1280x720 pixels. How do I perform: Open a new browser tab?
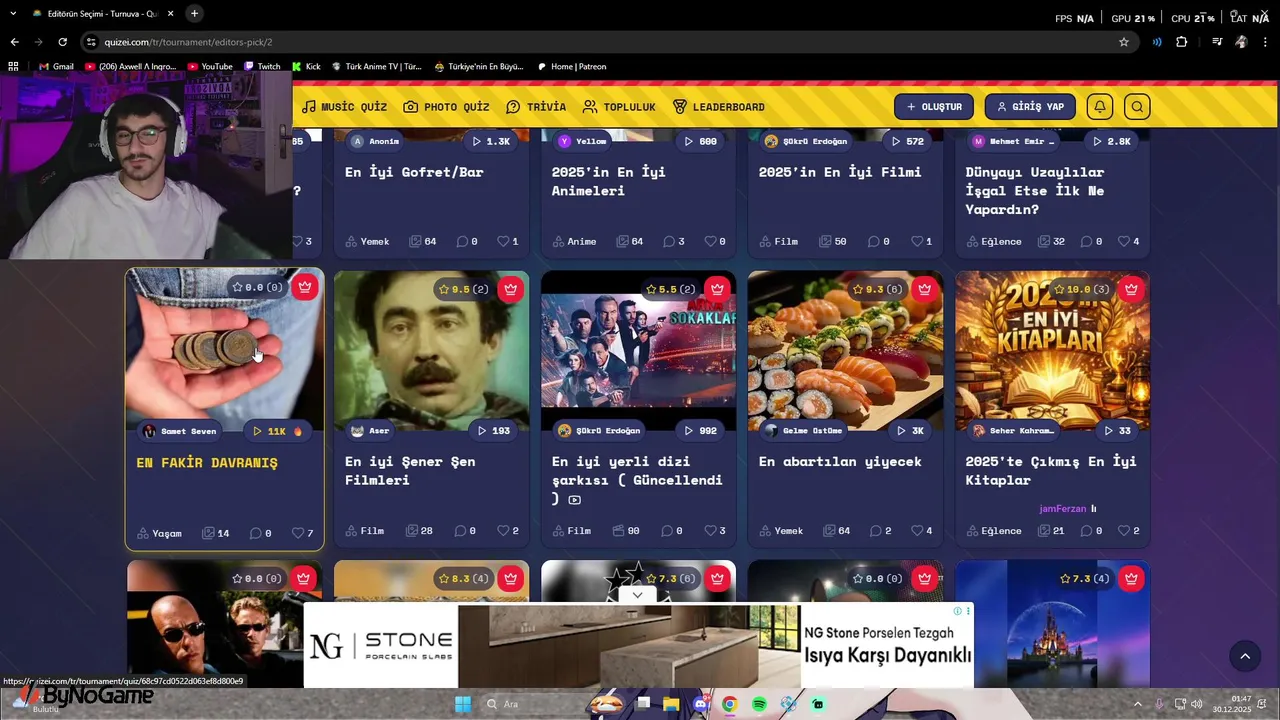(x=194, y=14)
